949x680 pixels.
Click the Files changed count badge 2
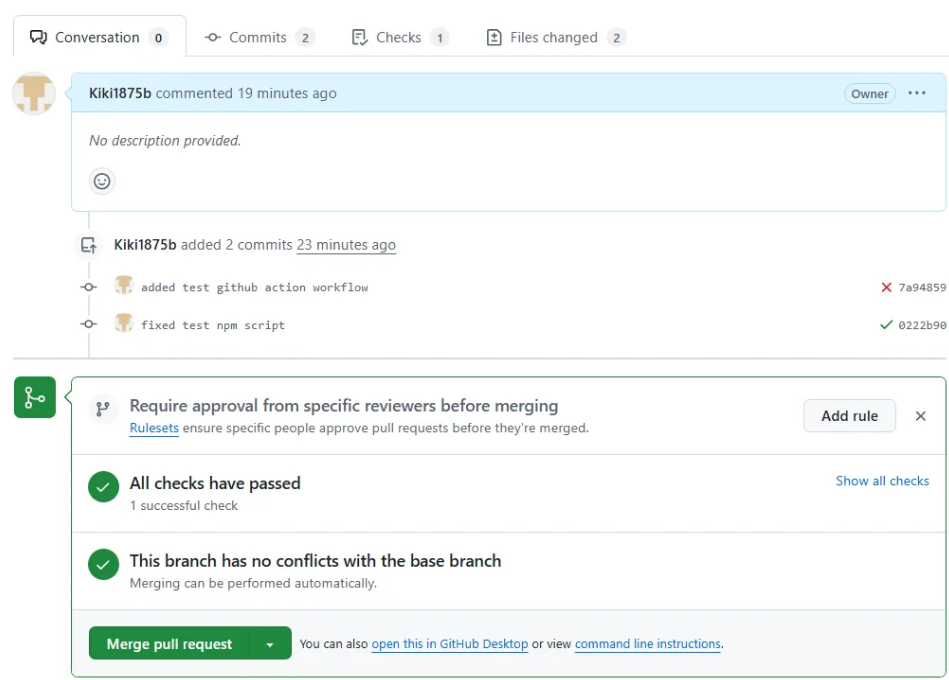click(616, 38)
